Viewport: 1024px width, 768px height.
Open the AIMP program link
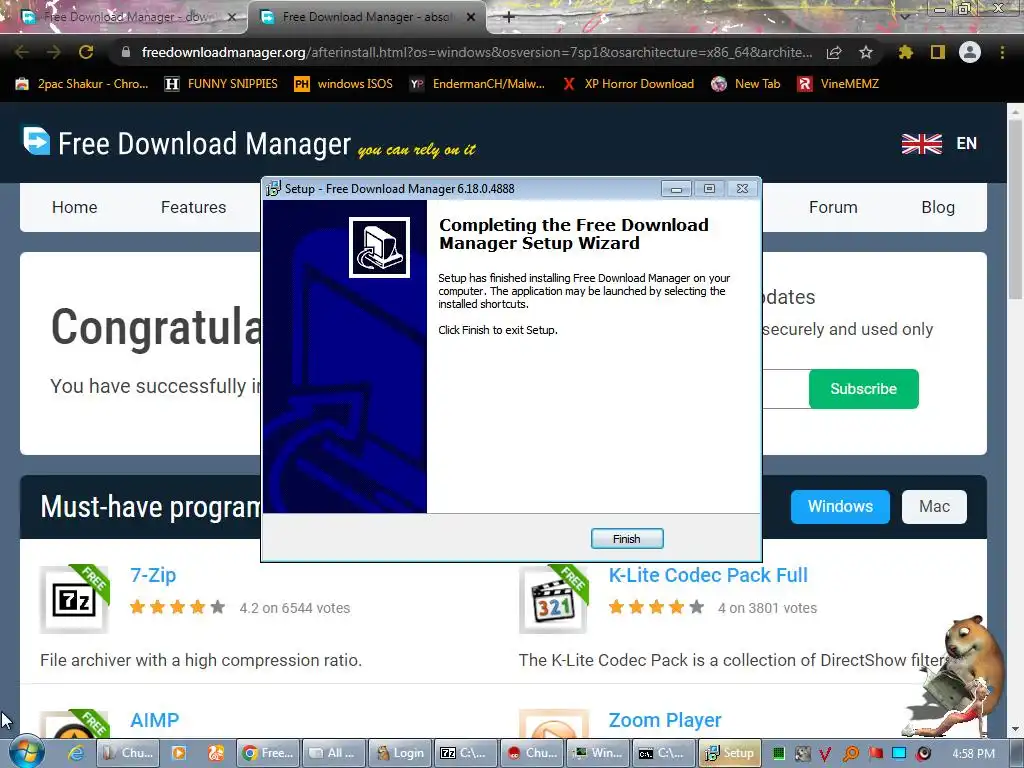pos(154,720)
